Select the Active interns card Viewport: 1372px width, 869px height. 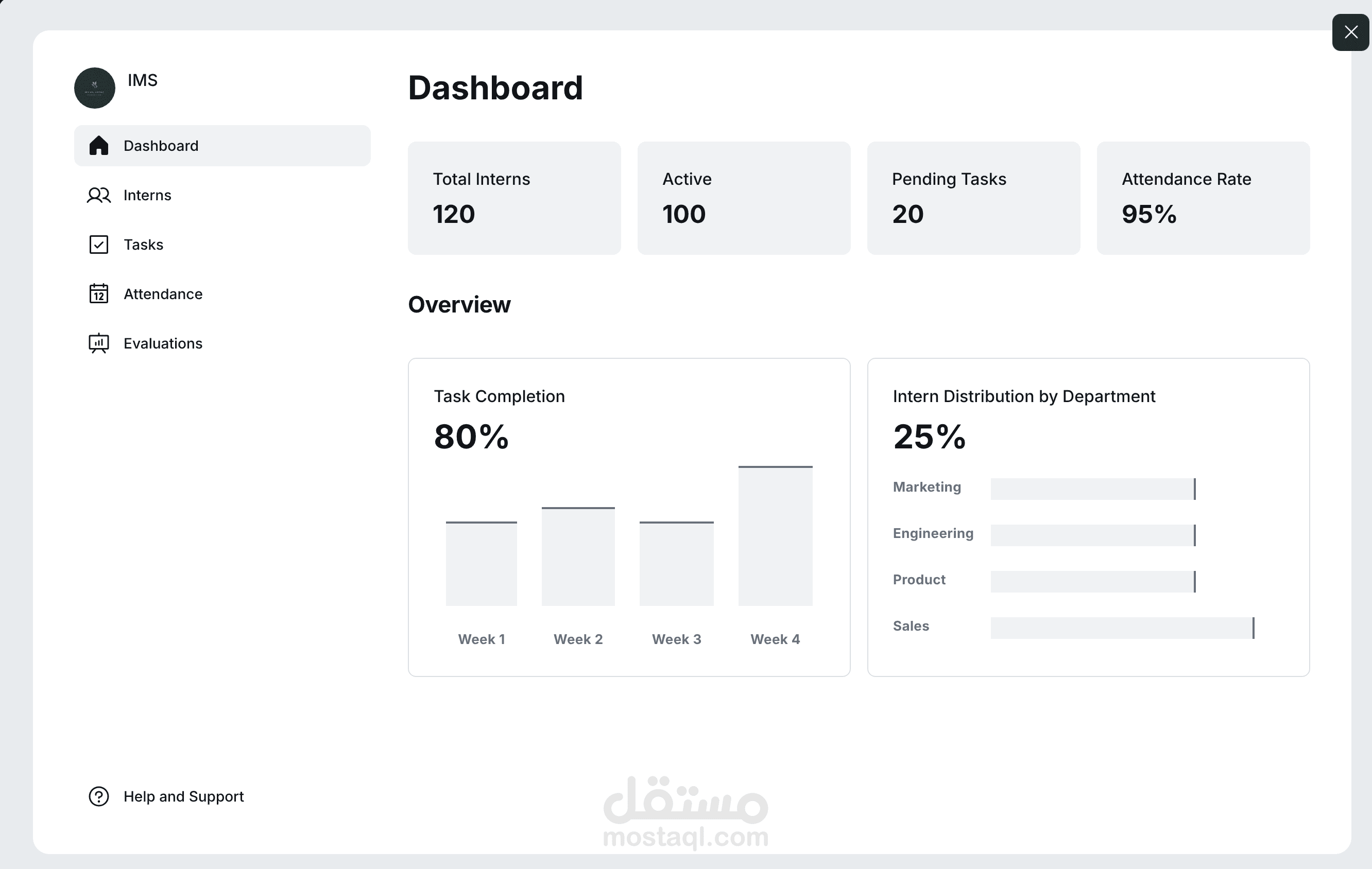click(744, 198)
